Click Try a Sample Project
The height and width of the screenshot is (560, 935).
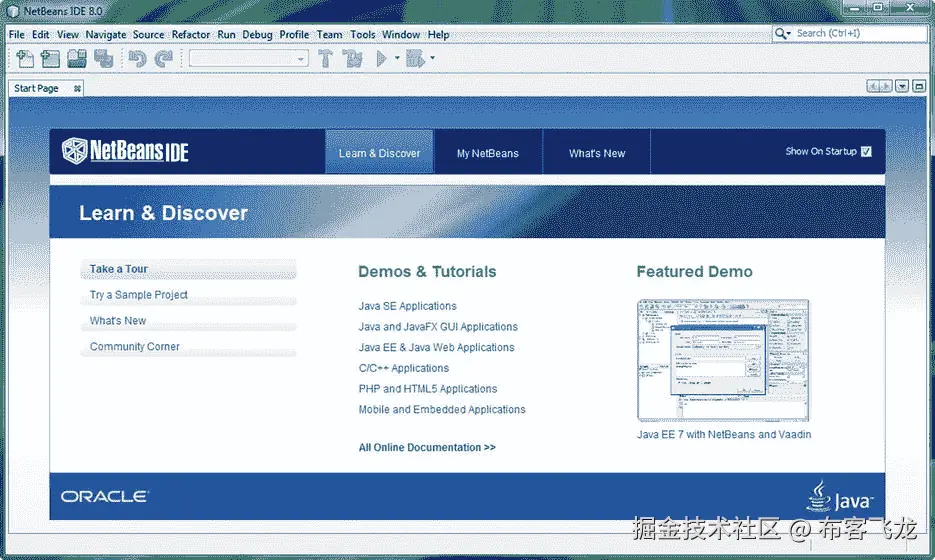188,295
